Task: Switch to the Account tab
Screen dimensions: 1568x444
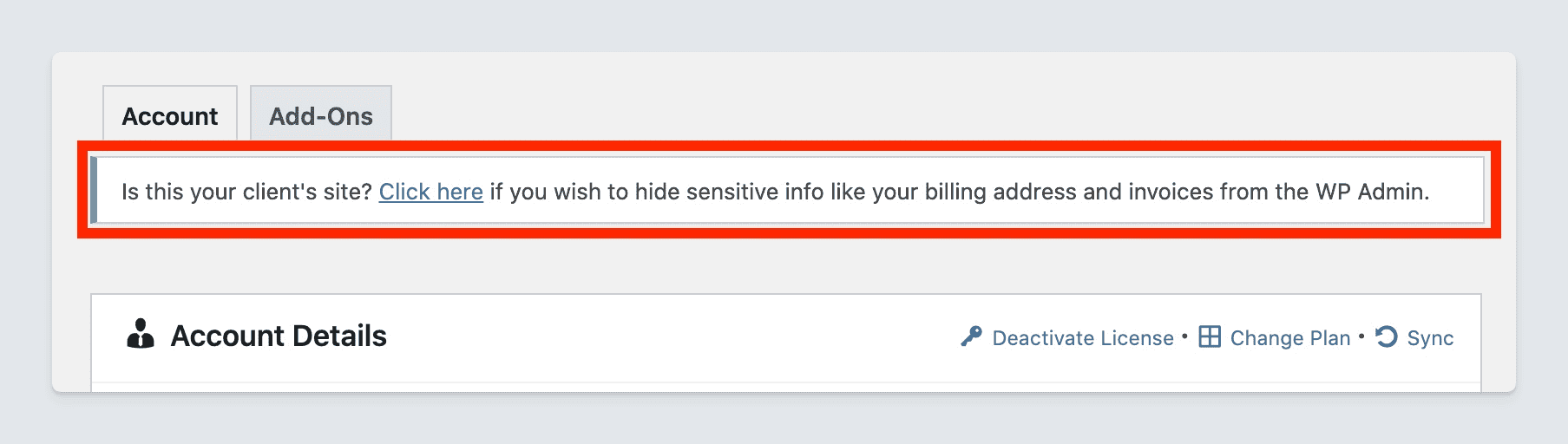Action: tap(170, 116)
